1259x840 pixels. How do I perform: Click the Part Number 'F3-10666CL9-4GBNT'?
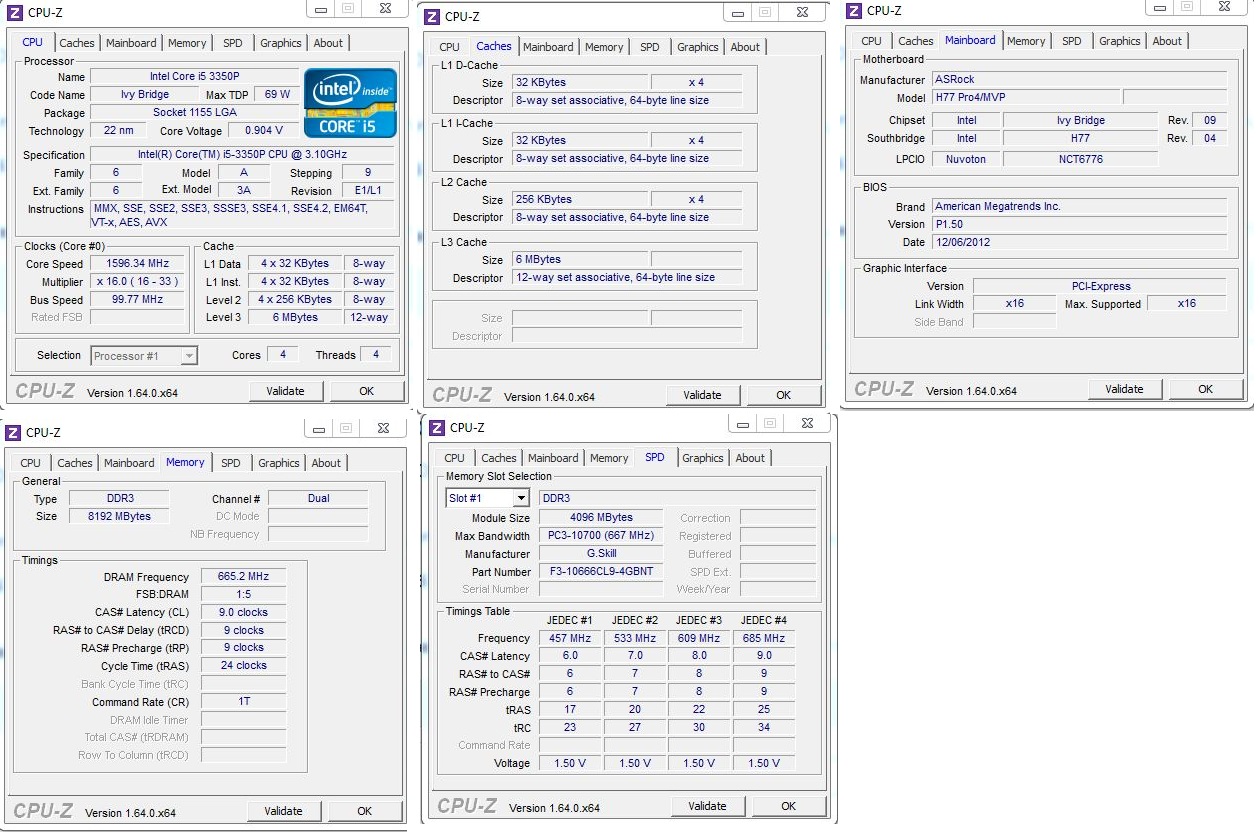tap(601, 572)
